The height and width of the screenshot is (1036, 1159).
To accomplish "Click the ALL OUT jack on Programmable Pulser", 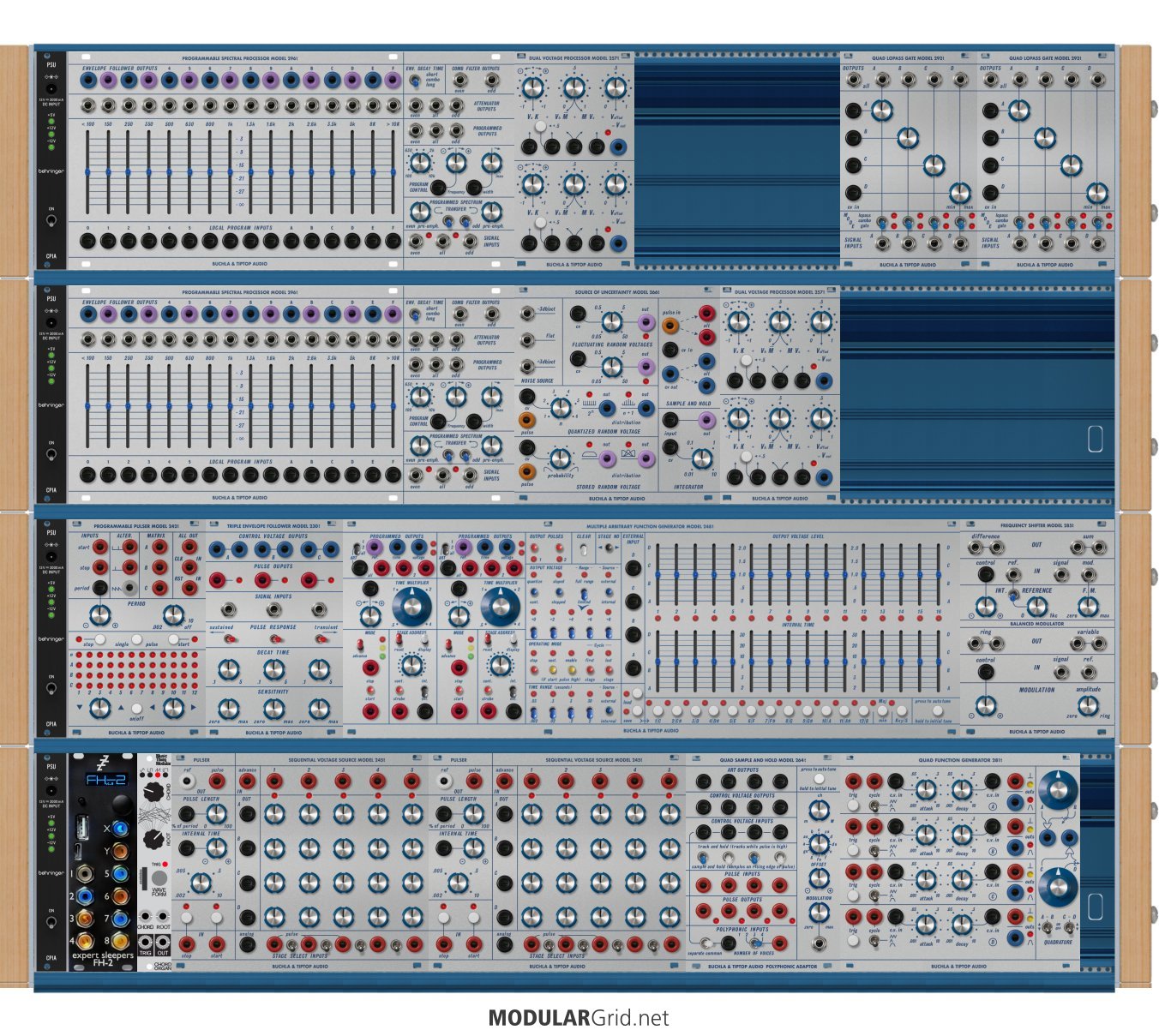I will point(189,547).
